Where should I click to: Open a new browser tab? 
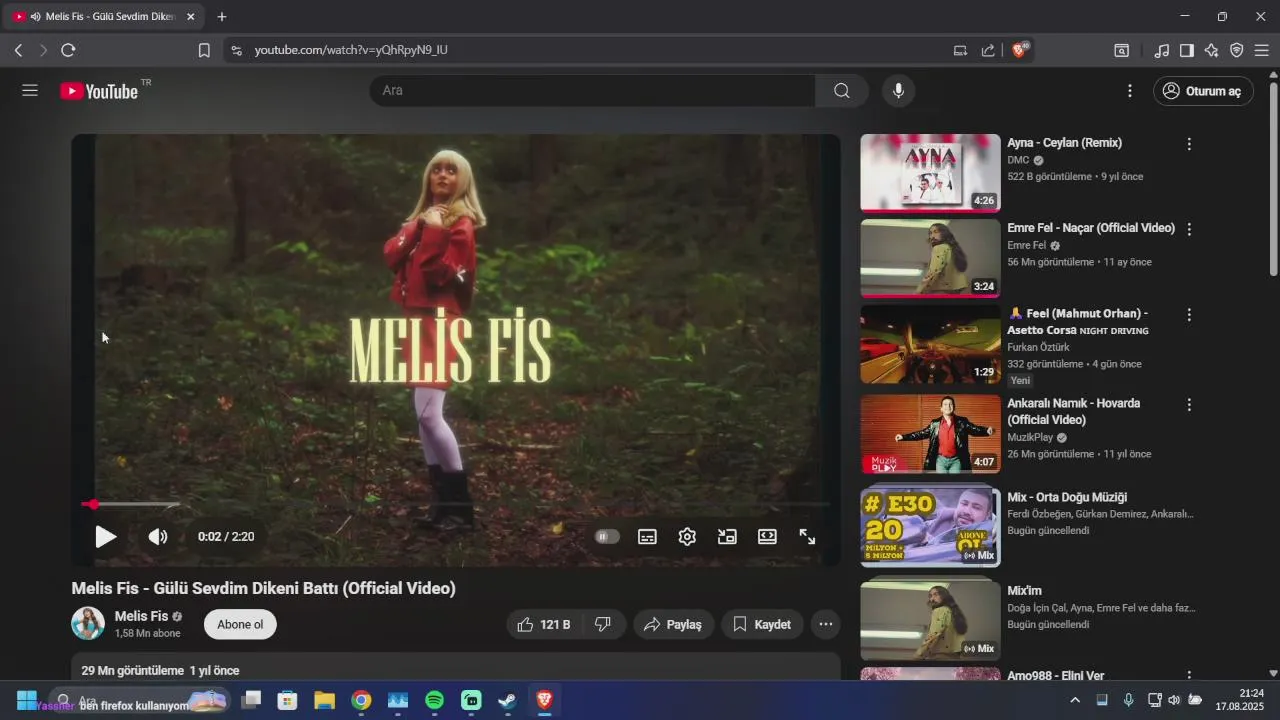coord(222,17)
